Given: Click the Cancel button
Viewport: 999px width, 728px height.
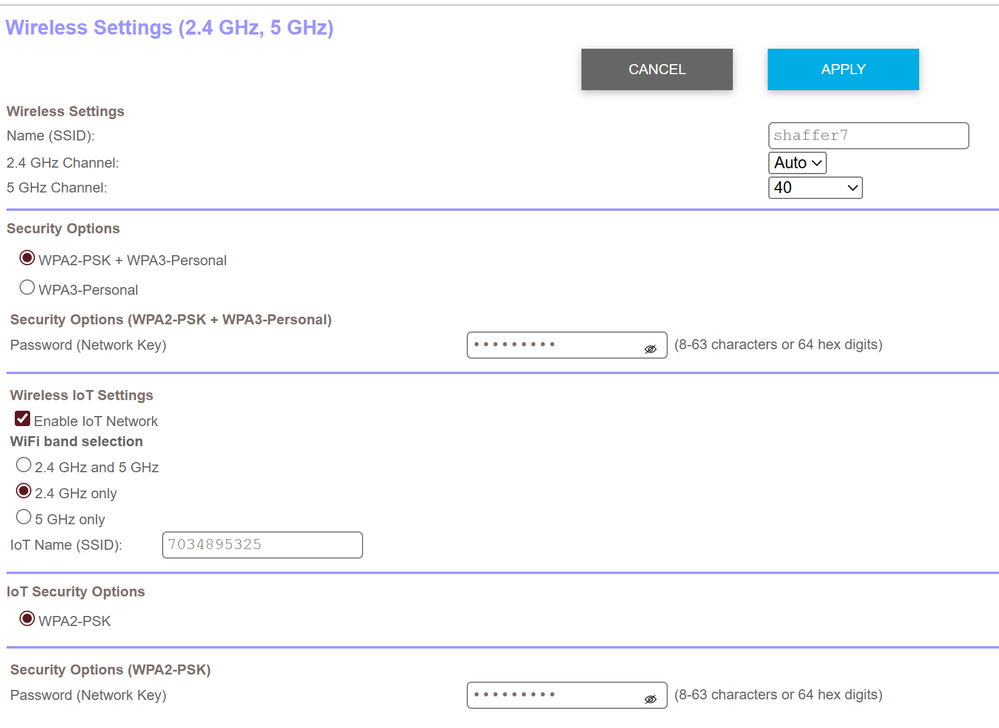Looking at the screenshot, I should point(657,70).
